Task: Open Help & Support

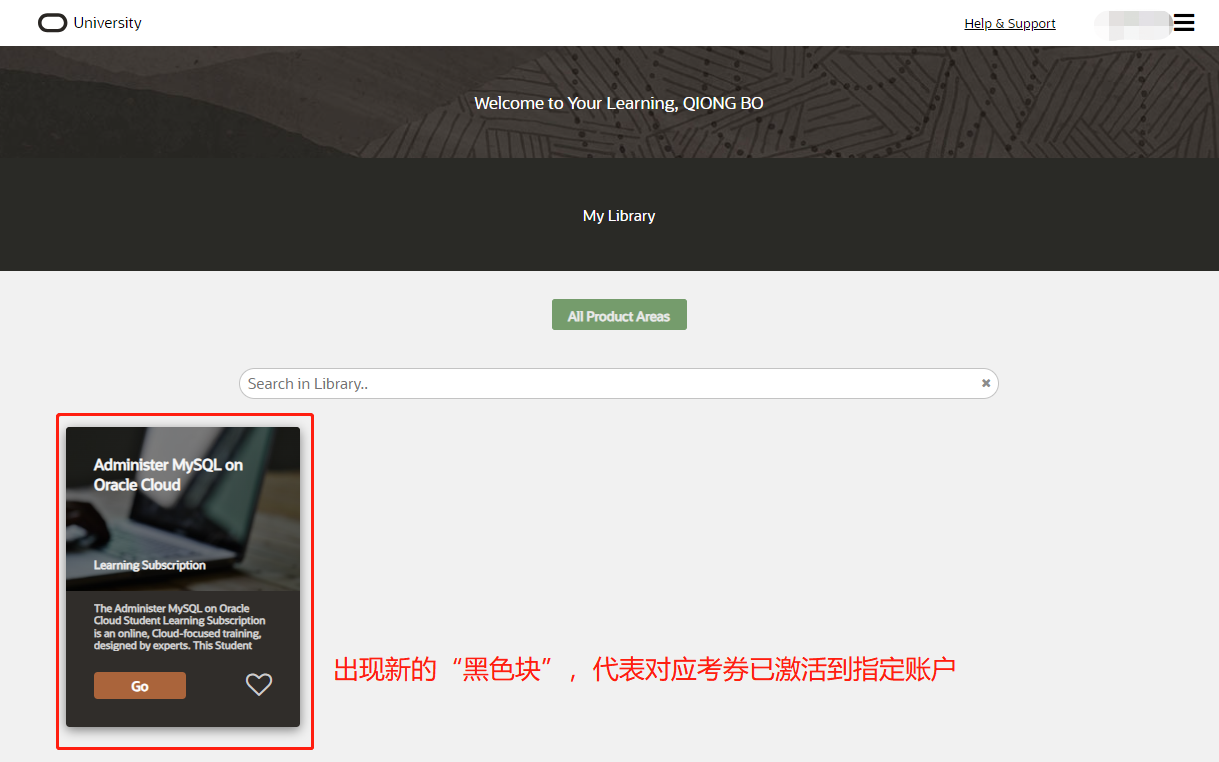Action: [1009, 23]
